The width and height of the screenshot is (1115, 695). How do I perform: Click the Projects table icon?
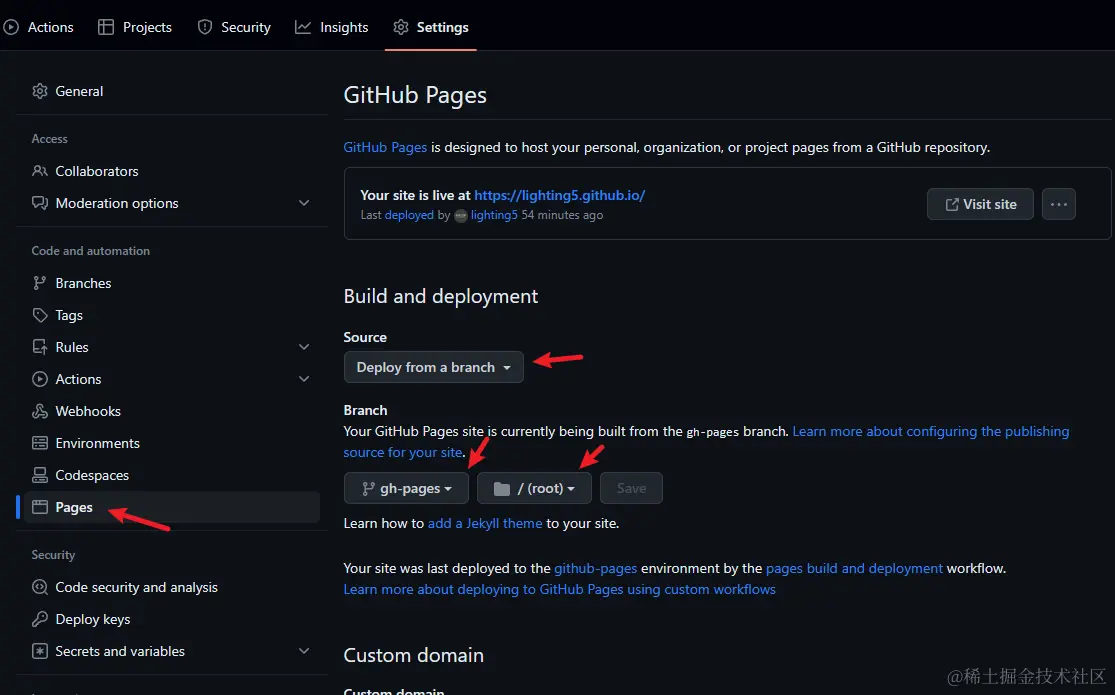point(106,27)
